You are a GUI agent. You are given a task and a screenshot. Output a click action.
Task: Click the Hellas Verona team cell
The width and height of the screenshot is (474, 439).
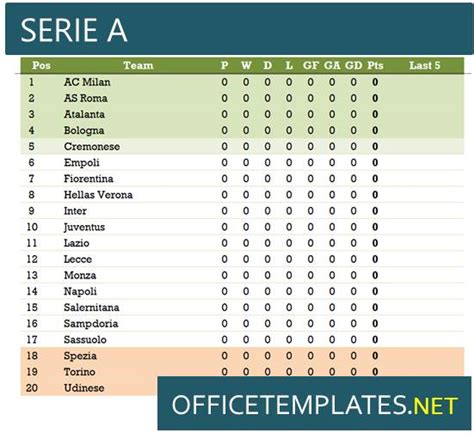point(98,195)
